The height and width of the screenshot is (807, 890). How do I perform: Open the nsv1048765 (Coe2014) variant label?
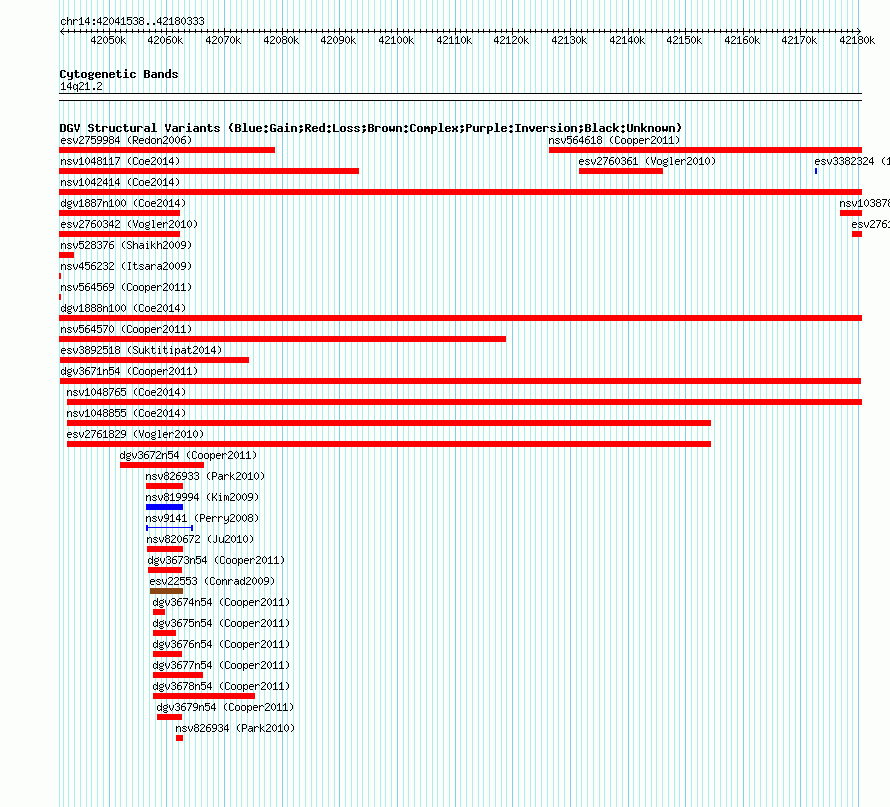[x=126, y=392]
